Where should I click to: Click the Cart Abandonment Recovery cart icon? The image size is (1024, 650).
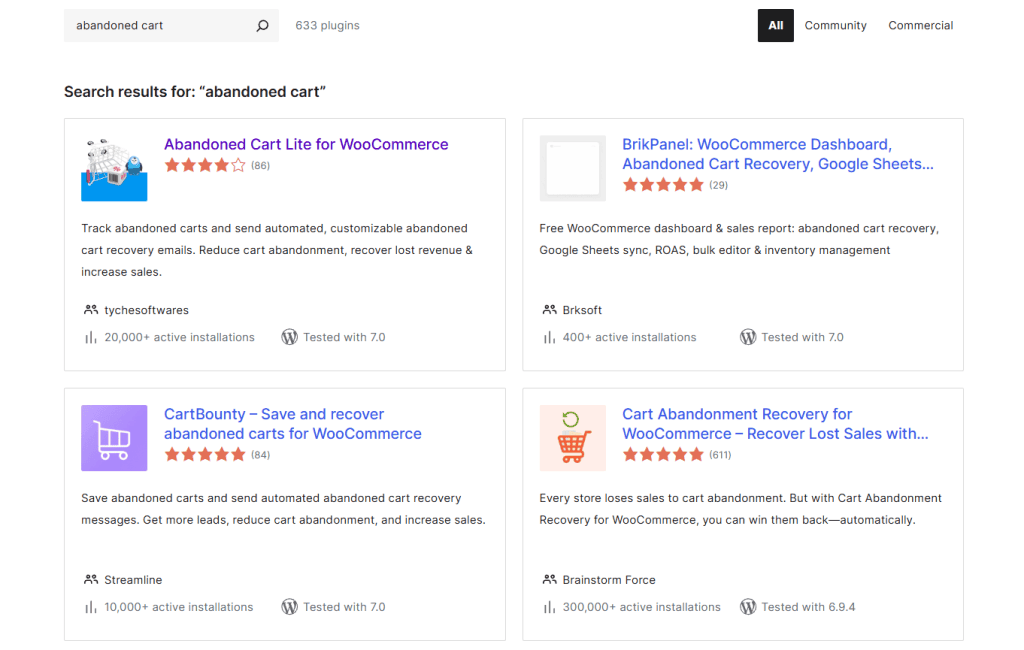coord(573,438)
